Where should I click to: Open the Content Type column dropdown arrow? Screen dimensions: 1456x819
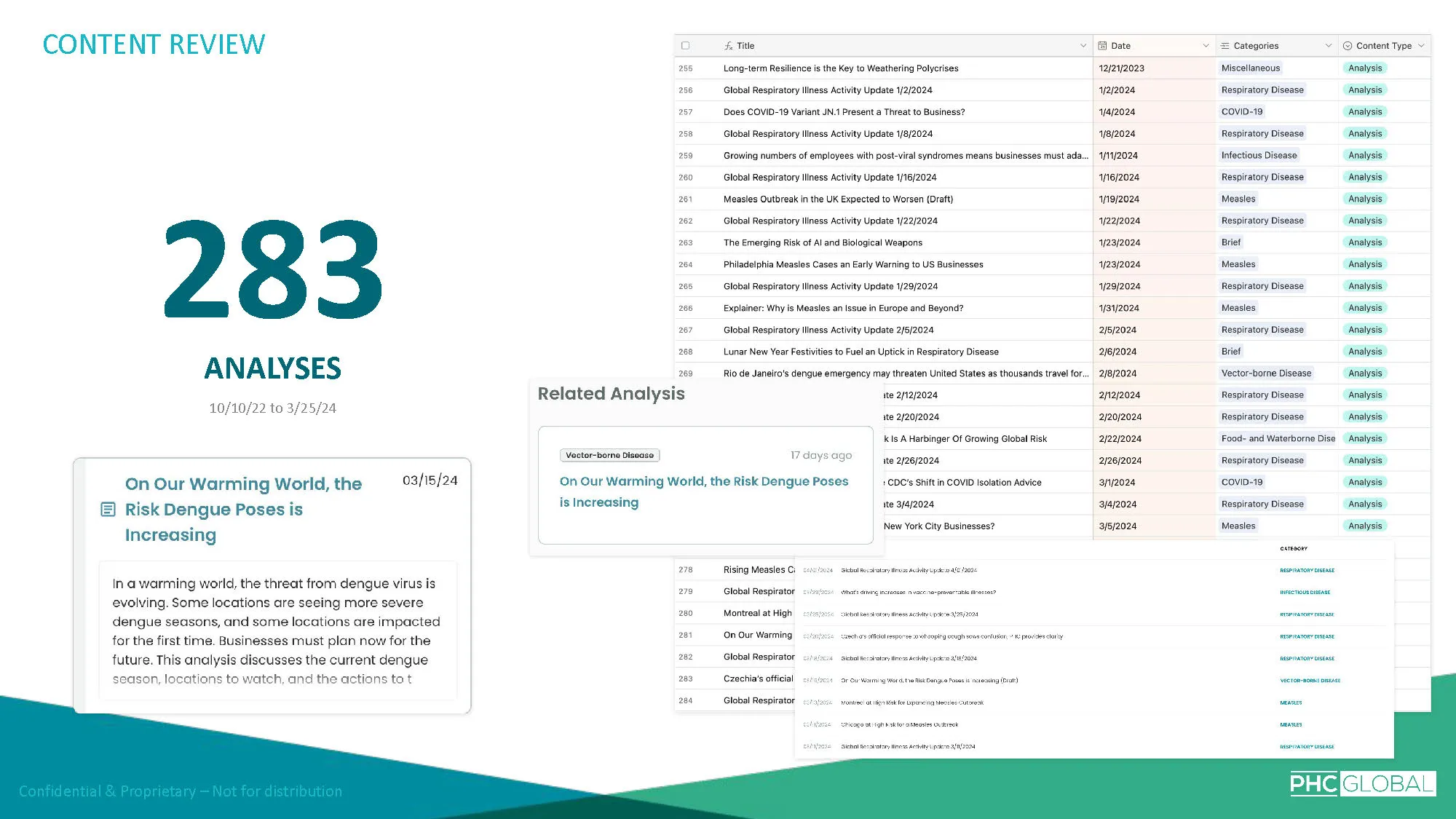pyautogui.click(x=1421, y=46)
